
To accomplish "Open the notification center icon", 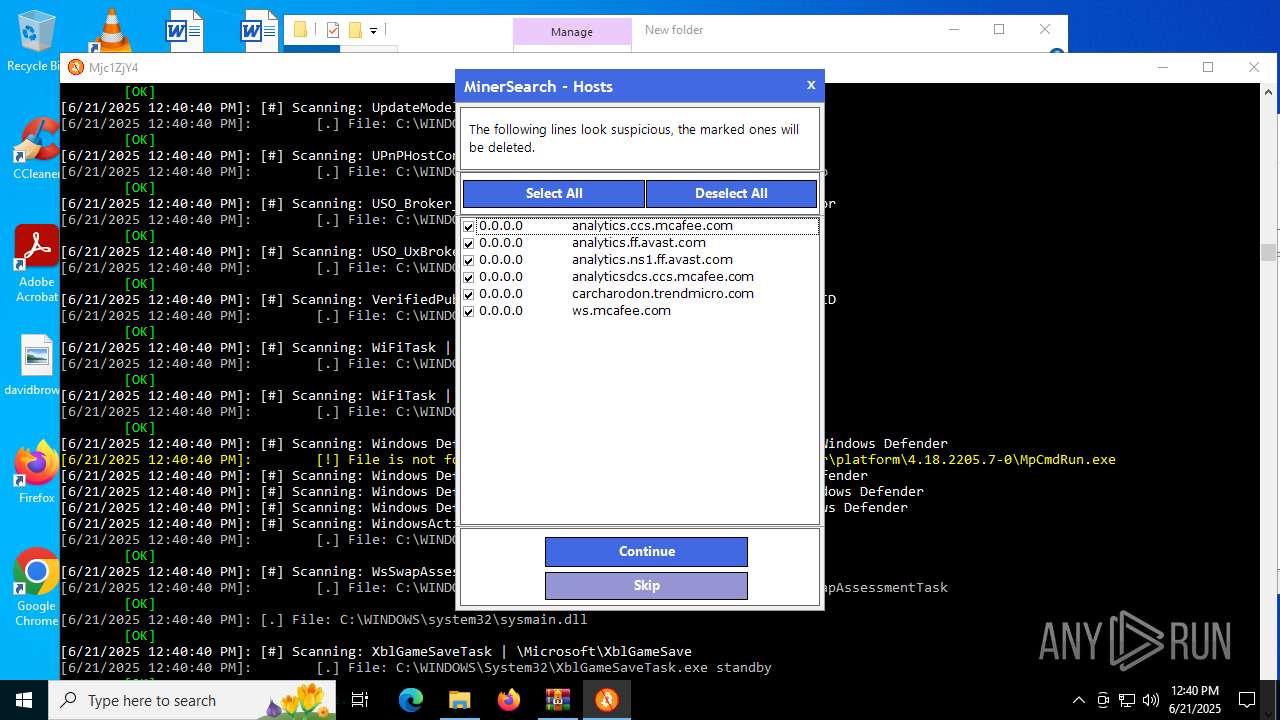I will point(1247,700).
